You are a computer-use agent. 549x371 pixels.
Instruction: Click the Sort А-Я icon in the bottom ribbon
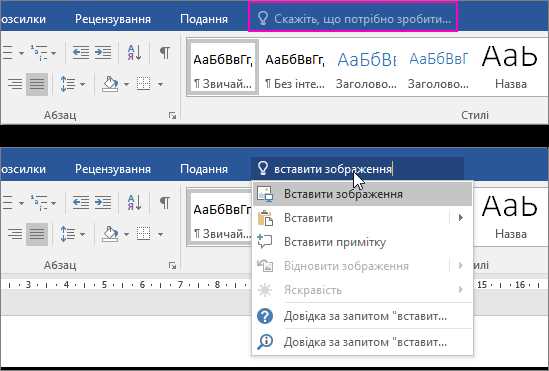coord(134,203)
